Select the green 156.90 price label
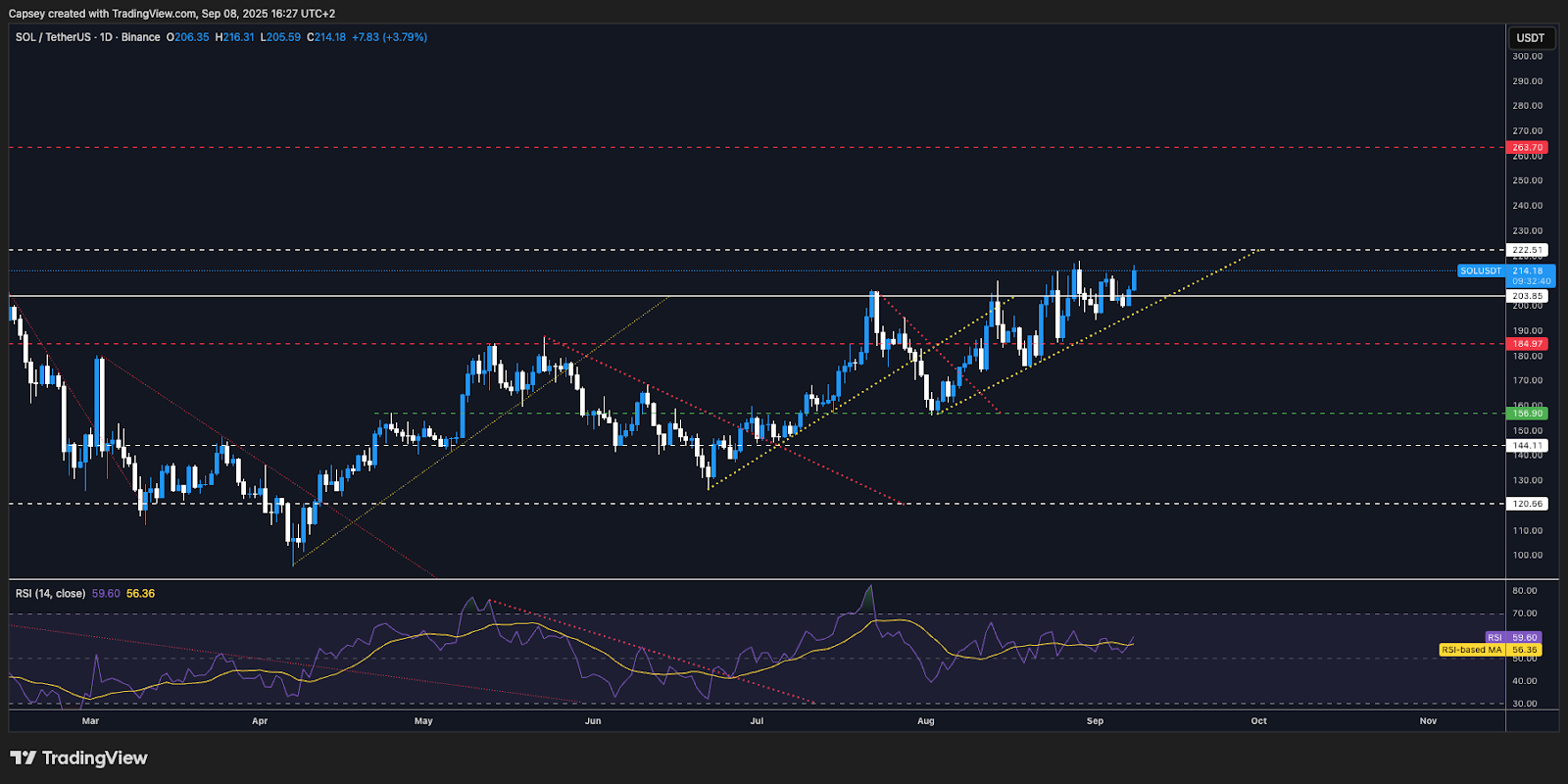This screenshot has width=1568, height=784. 1527,414
